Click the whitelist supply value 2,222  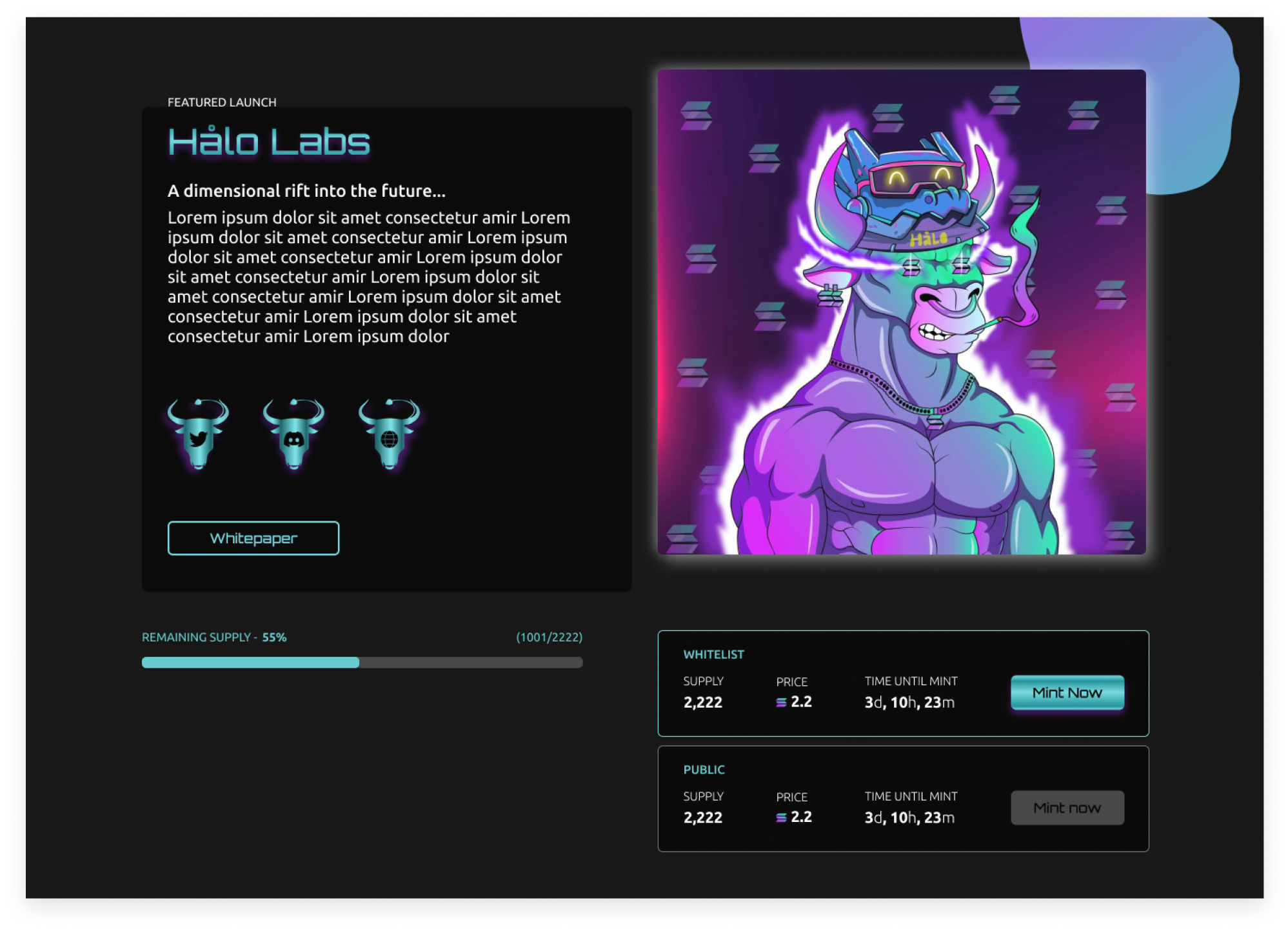pos(703,703)
